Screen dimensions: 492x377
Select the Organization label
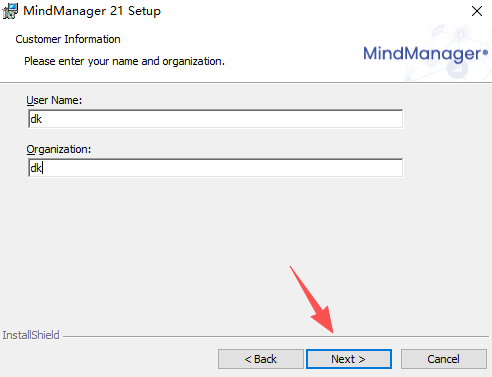pyautogui.click(x=59, y=149)
